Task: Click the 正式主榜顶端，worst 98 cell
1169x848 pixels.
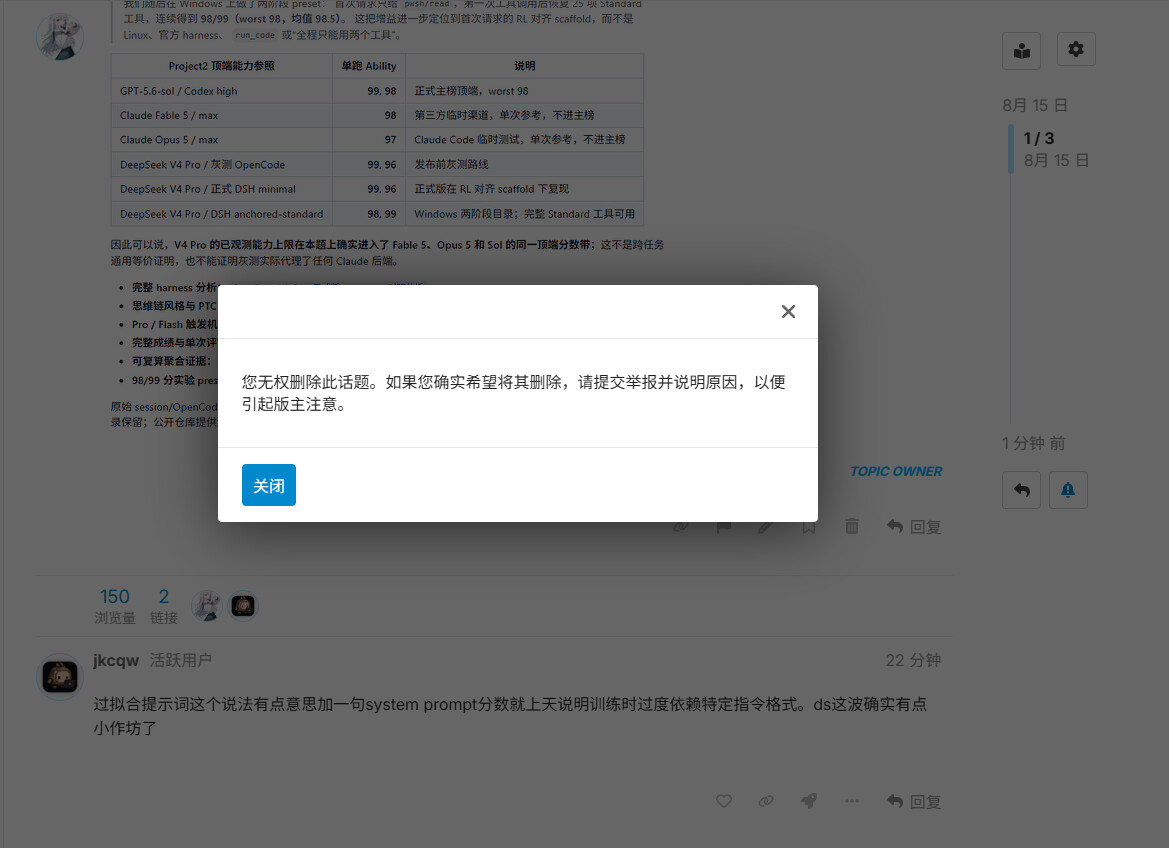Action: (524, 91)
